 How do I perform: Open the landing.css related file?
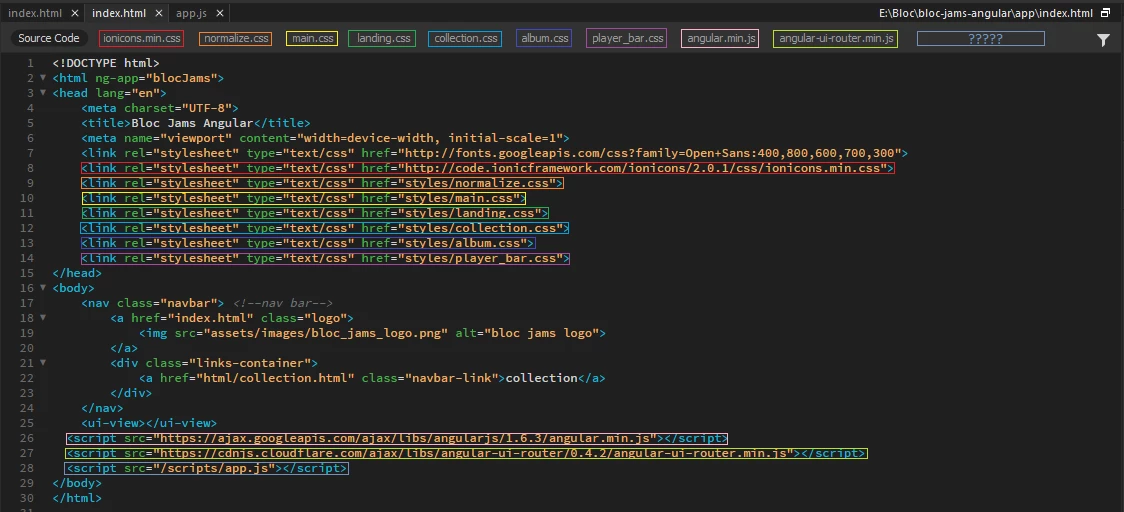(383, 38)
